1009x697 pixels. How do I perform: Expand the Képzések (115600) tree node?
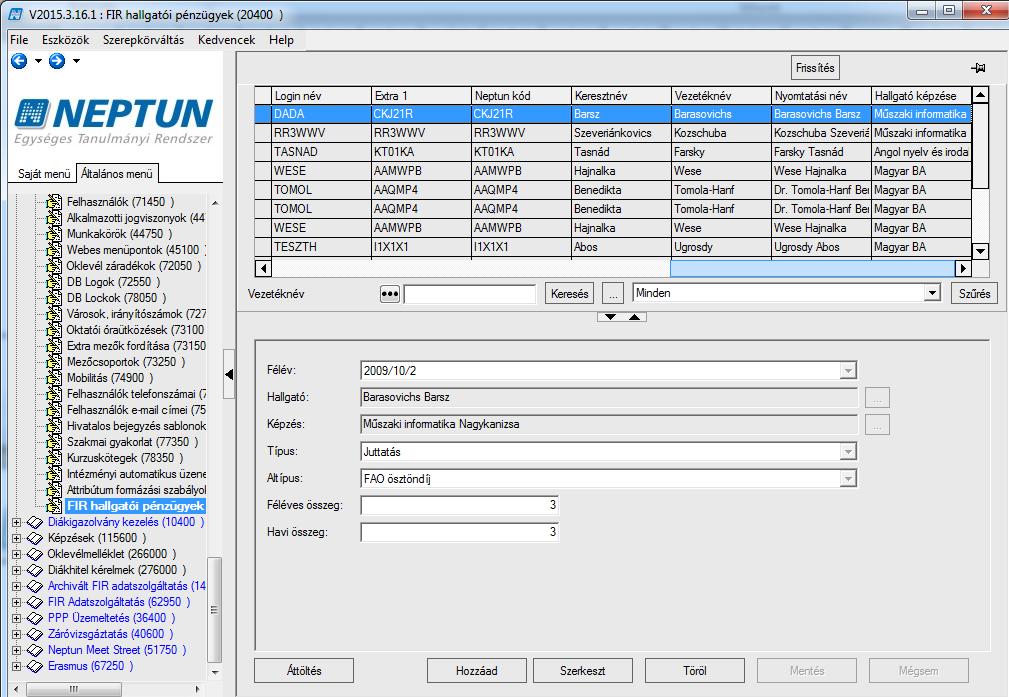coord(17,539)
